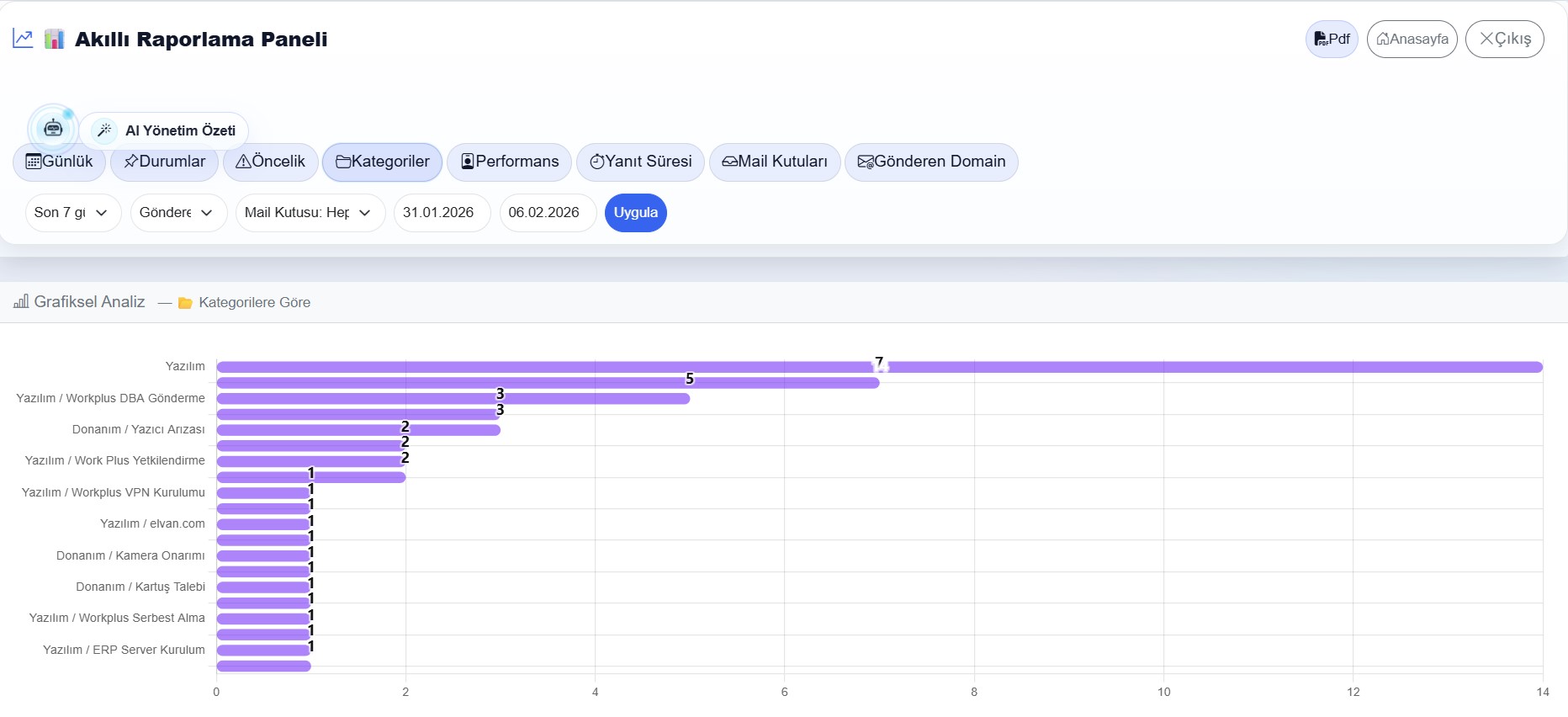1568x717 pixels.
Task: Click the top Yazılım bar in the chart
Action: (x=879, y=367)
